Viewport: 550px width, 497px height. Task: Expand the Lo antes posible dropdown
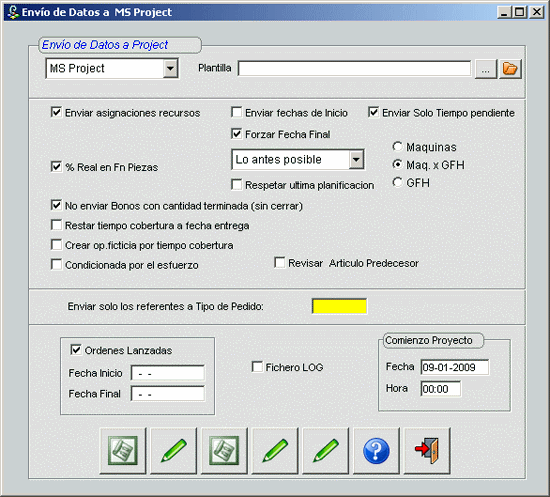point(356,160)
